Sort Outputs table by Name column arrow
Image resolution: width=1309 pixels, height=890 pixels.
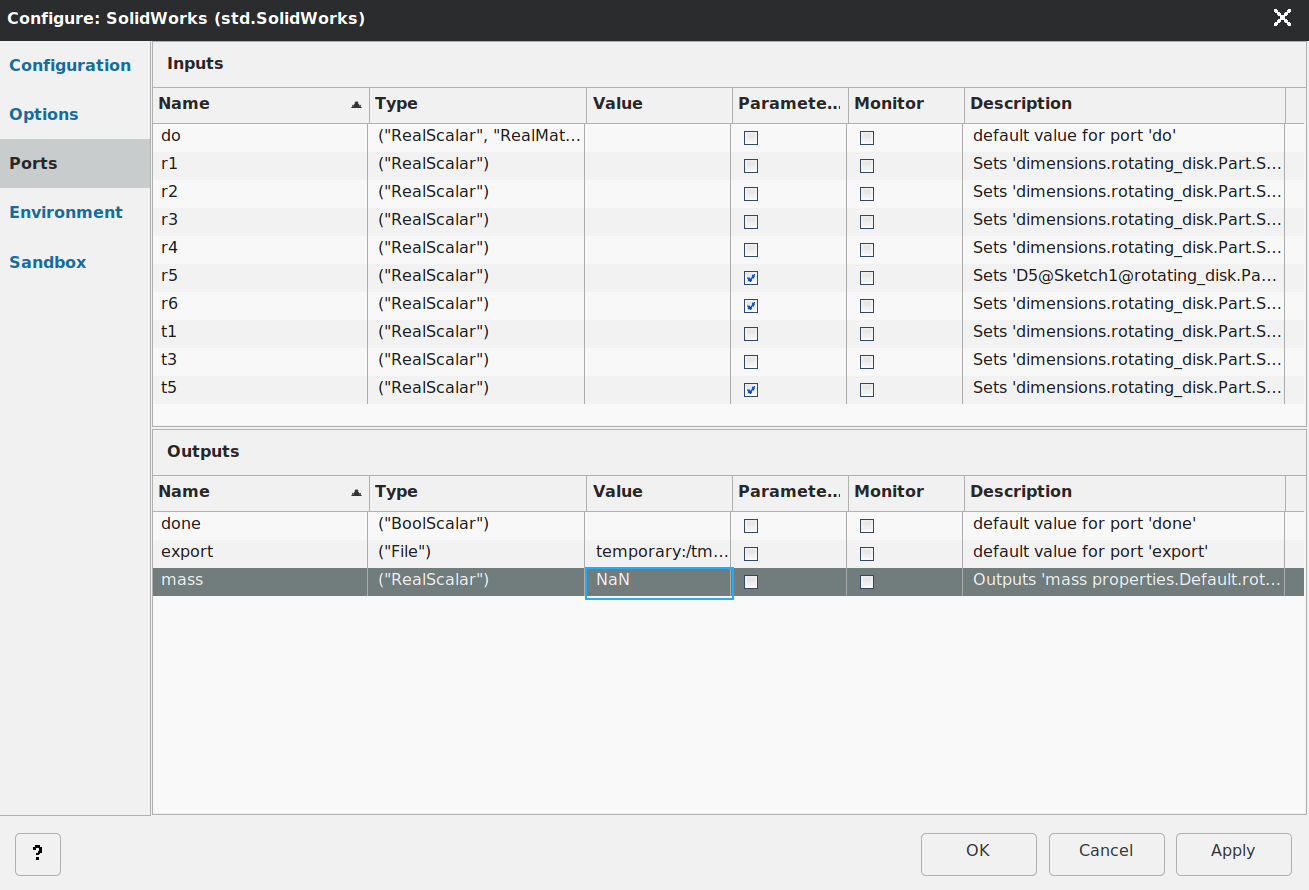pyautogui.click(x=356, y=492)
